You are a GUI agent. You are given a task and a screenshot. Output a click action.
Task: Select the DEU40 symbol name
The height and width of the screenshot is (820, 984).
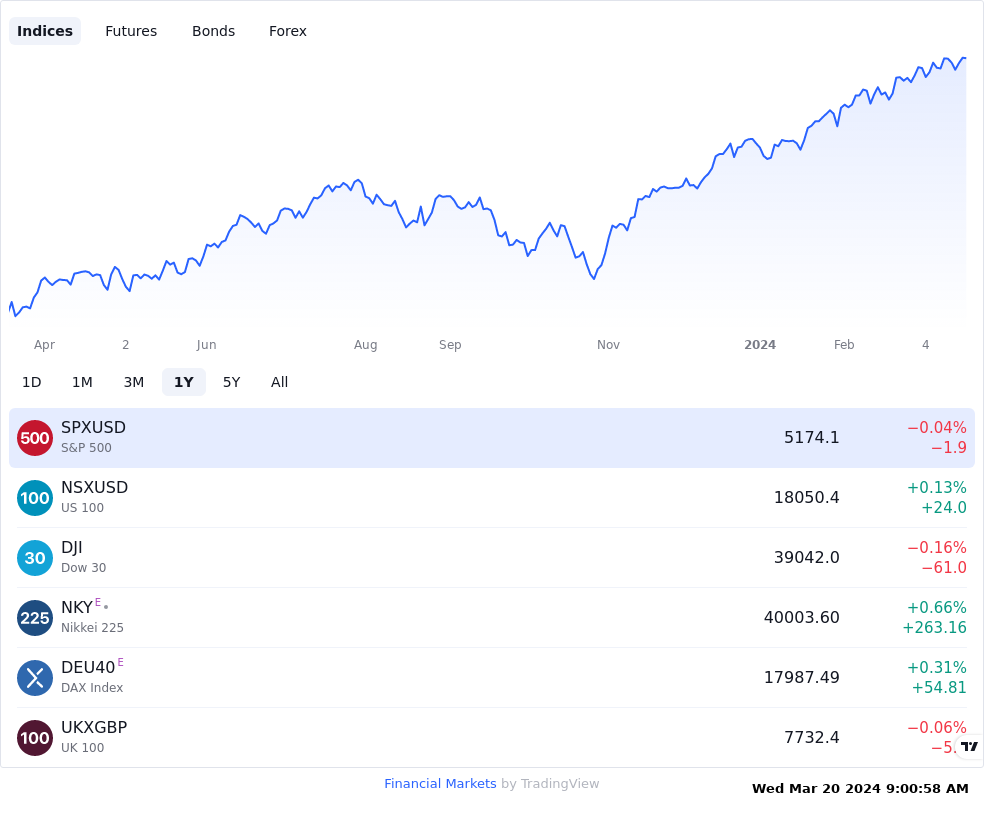[x=88, y=668]
